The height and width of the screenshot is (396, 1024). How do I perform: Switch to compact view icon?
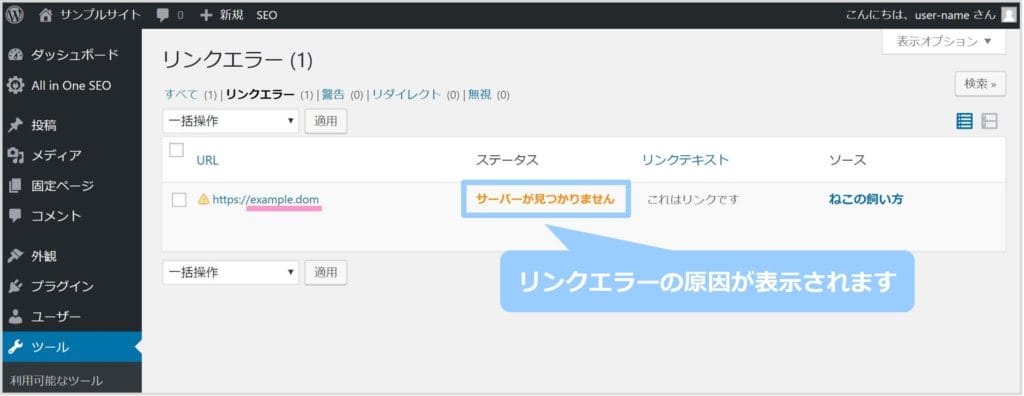pos(989,121)
